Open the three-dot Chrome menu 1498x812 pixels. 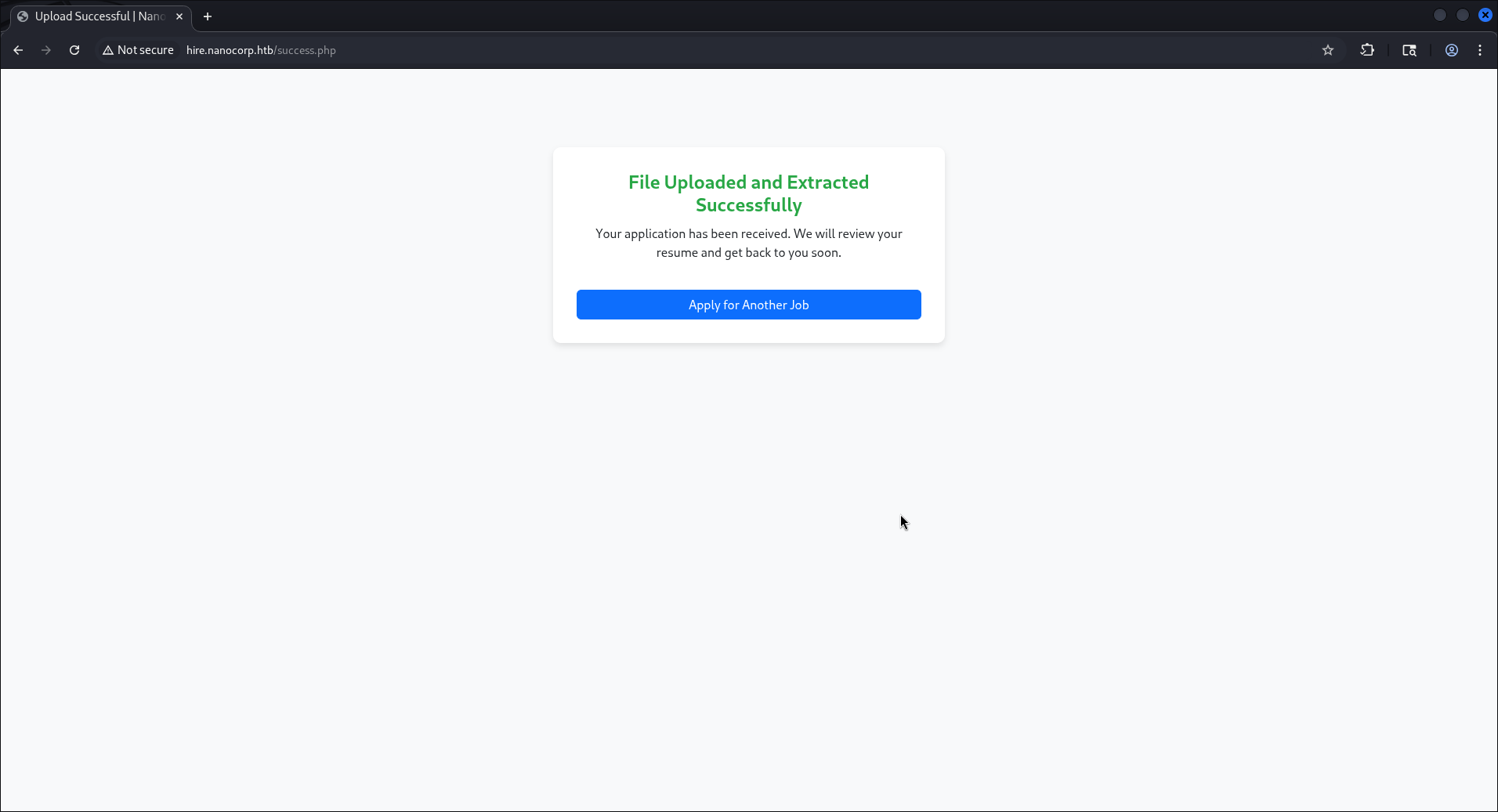tap(1481, 50)
